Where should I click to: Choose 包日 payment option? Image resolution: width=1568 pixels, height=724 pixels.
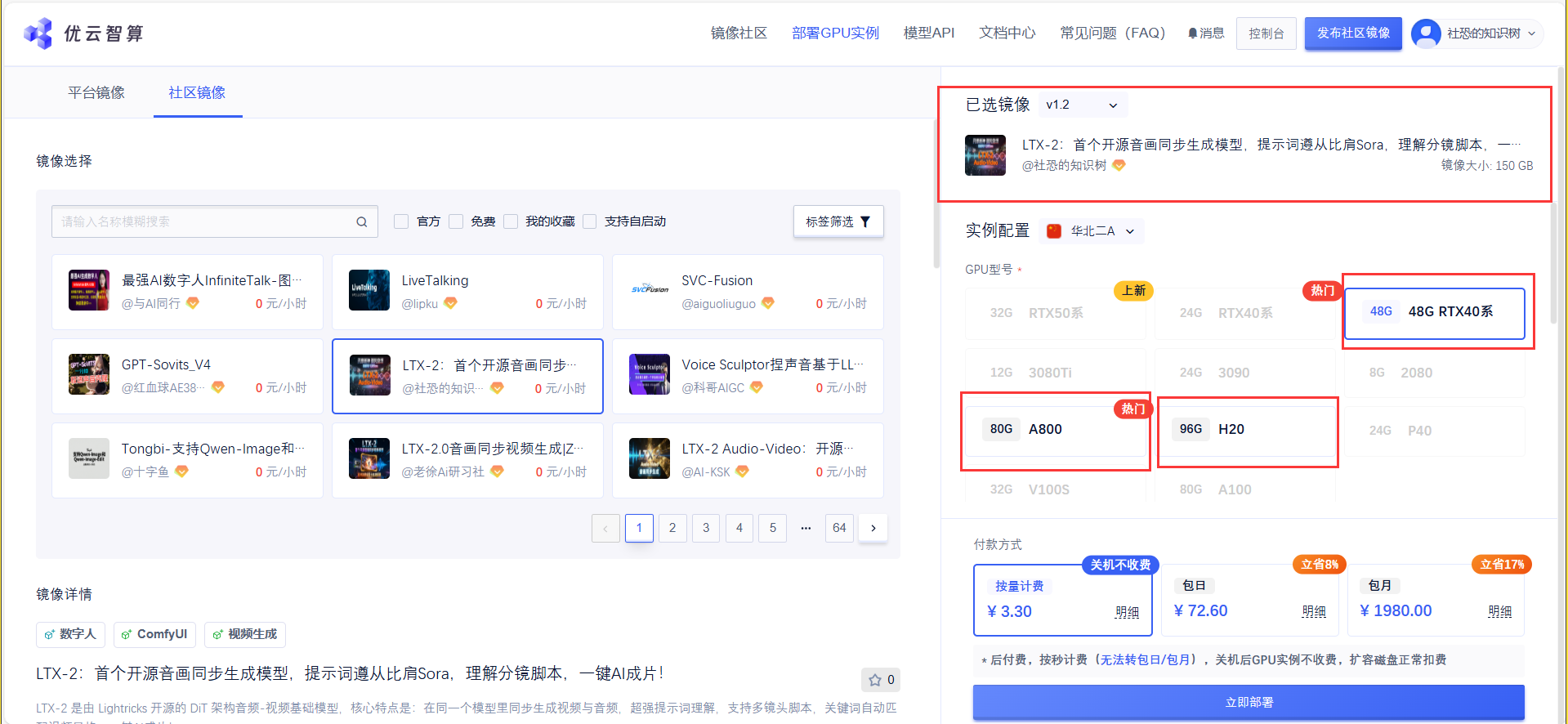1250,600
